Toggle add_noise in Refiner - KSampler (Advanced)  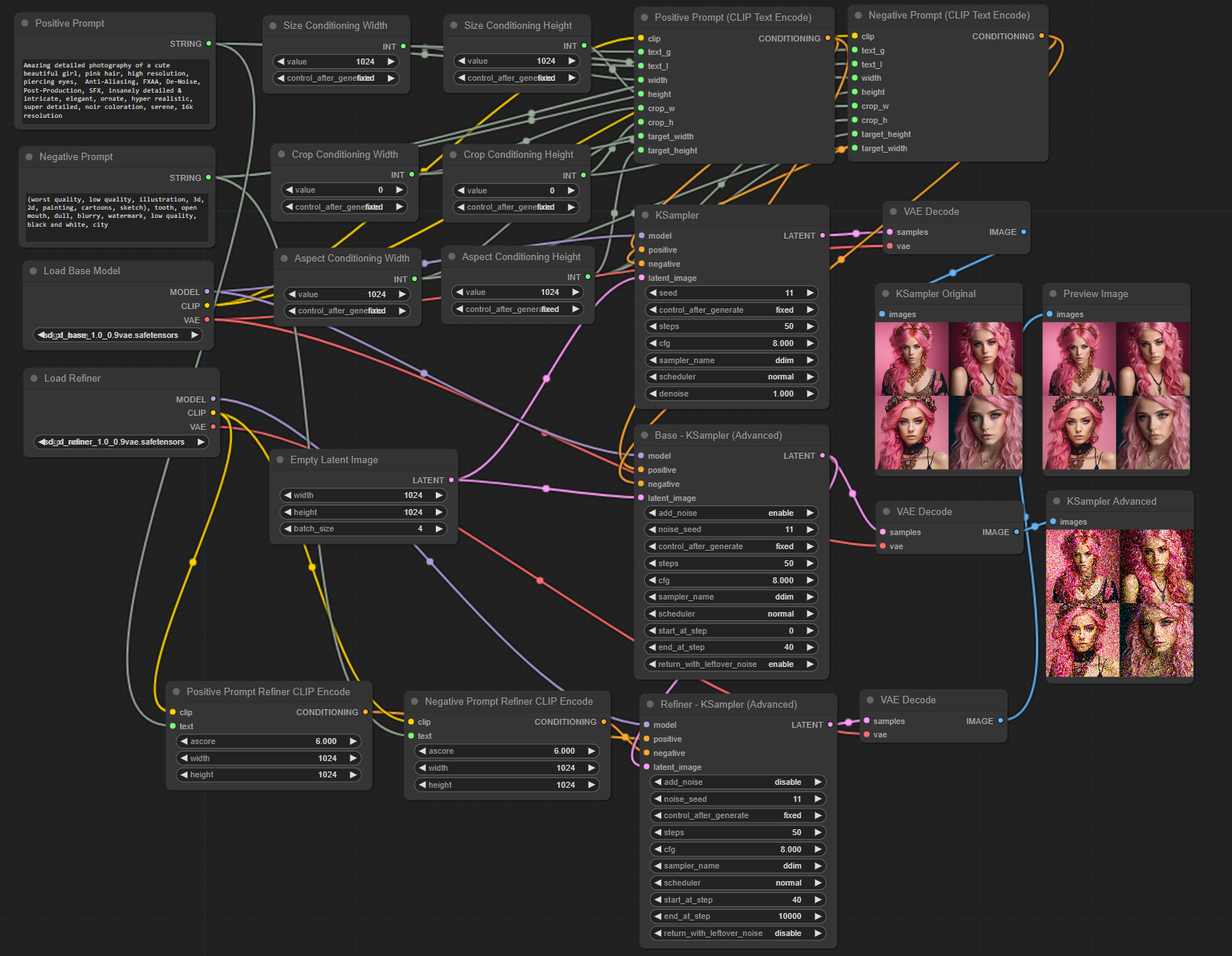[738, 782]
